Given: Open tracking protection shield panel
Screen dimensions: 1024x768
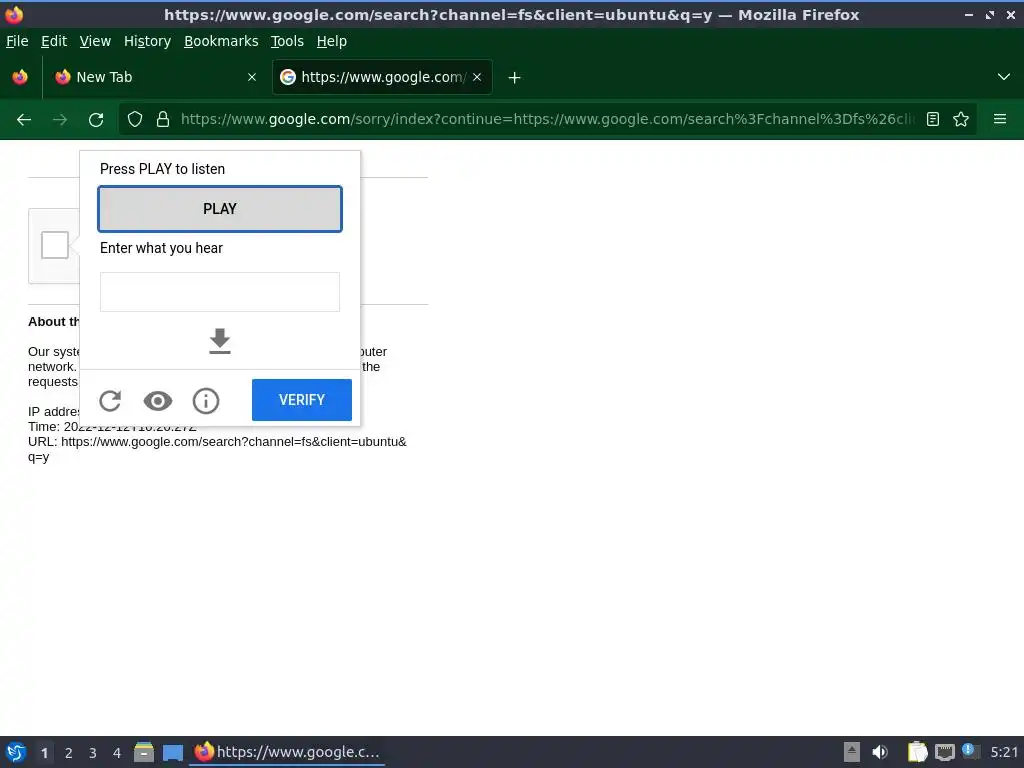Looking at the screenshot, I should coord(135,120).
